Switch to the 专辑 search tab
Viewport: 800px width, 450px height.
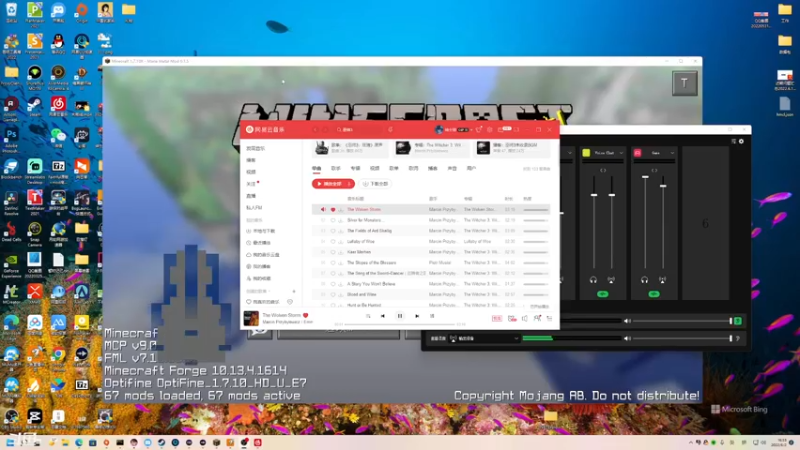pos(355,168)
